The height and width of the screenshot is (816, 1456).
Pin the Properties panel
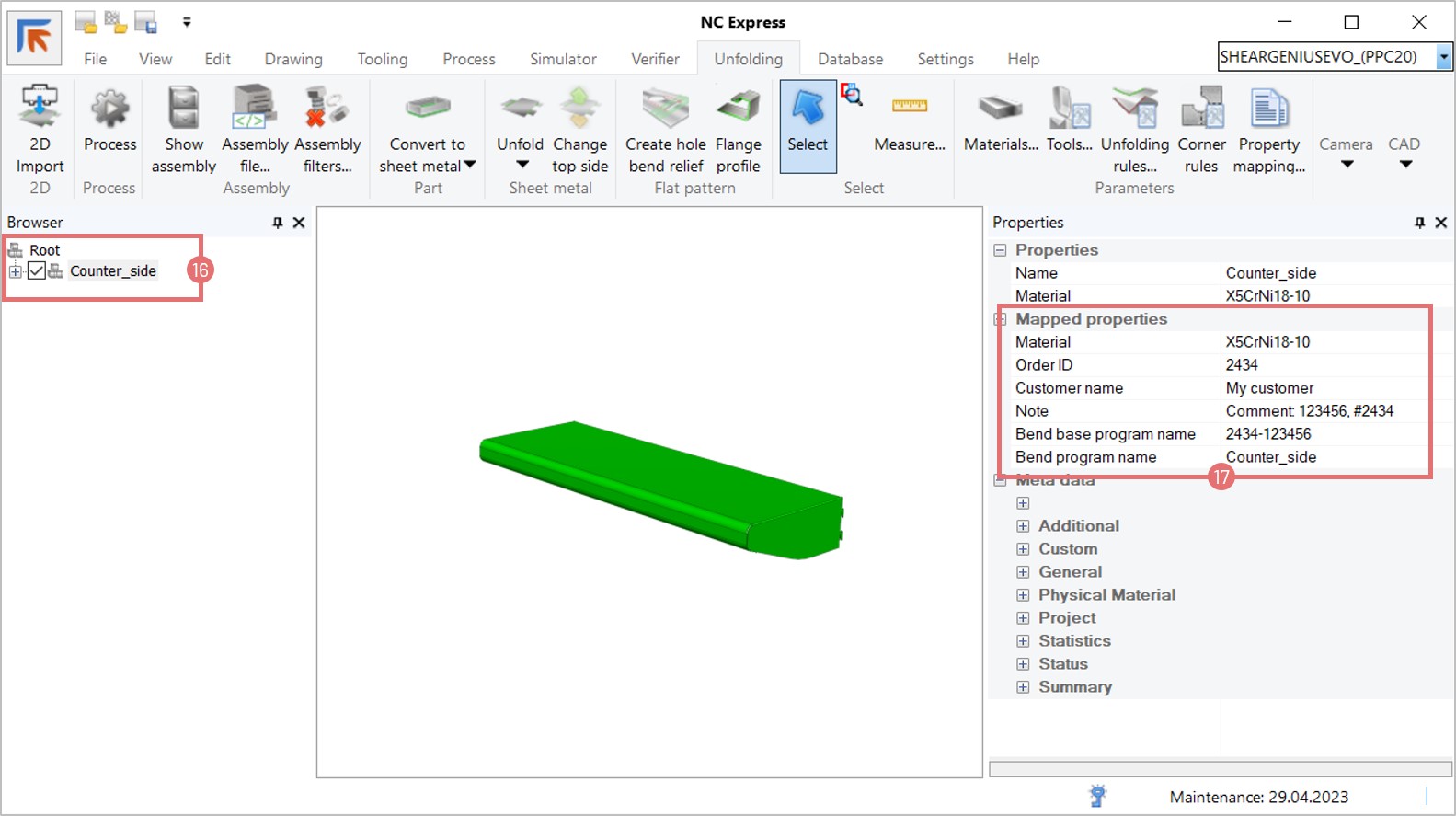pyautogui.click(x=1419, y=223)
